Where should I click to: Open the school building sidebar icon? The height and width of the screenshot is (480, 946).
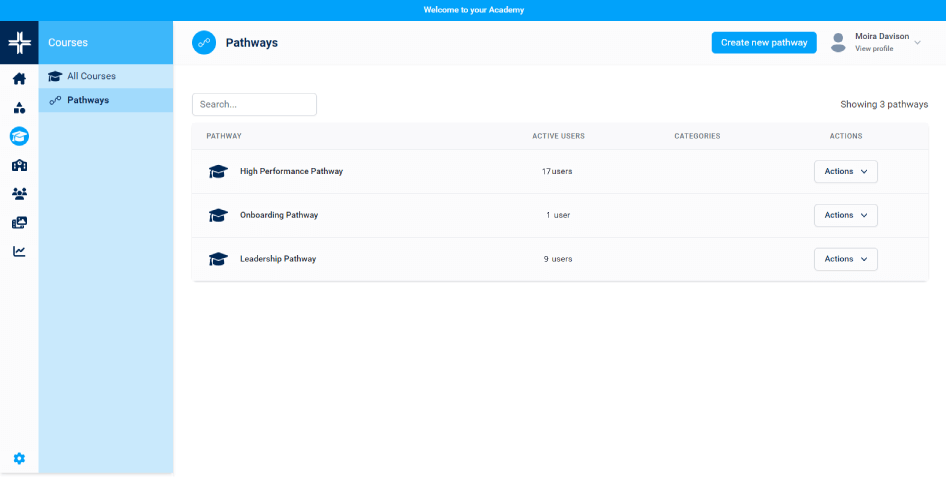[19, 165]
